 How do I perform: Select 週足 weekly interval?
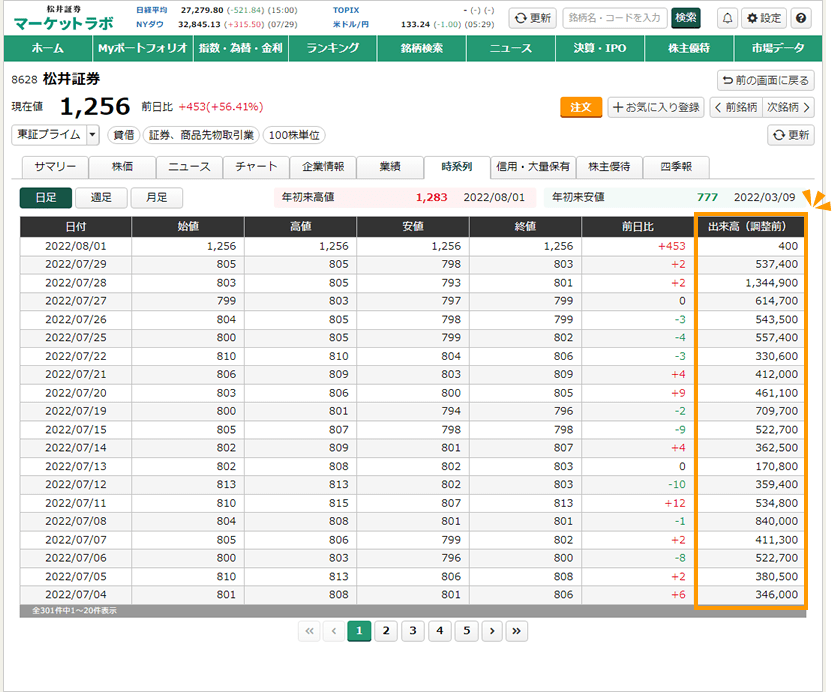click(x=101, y=198)
